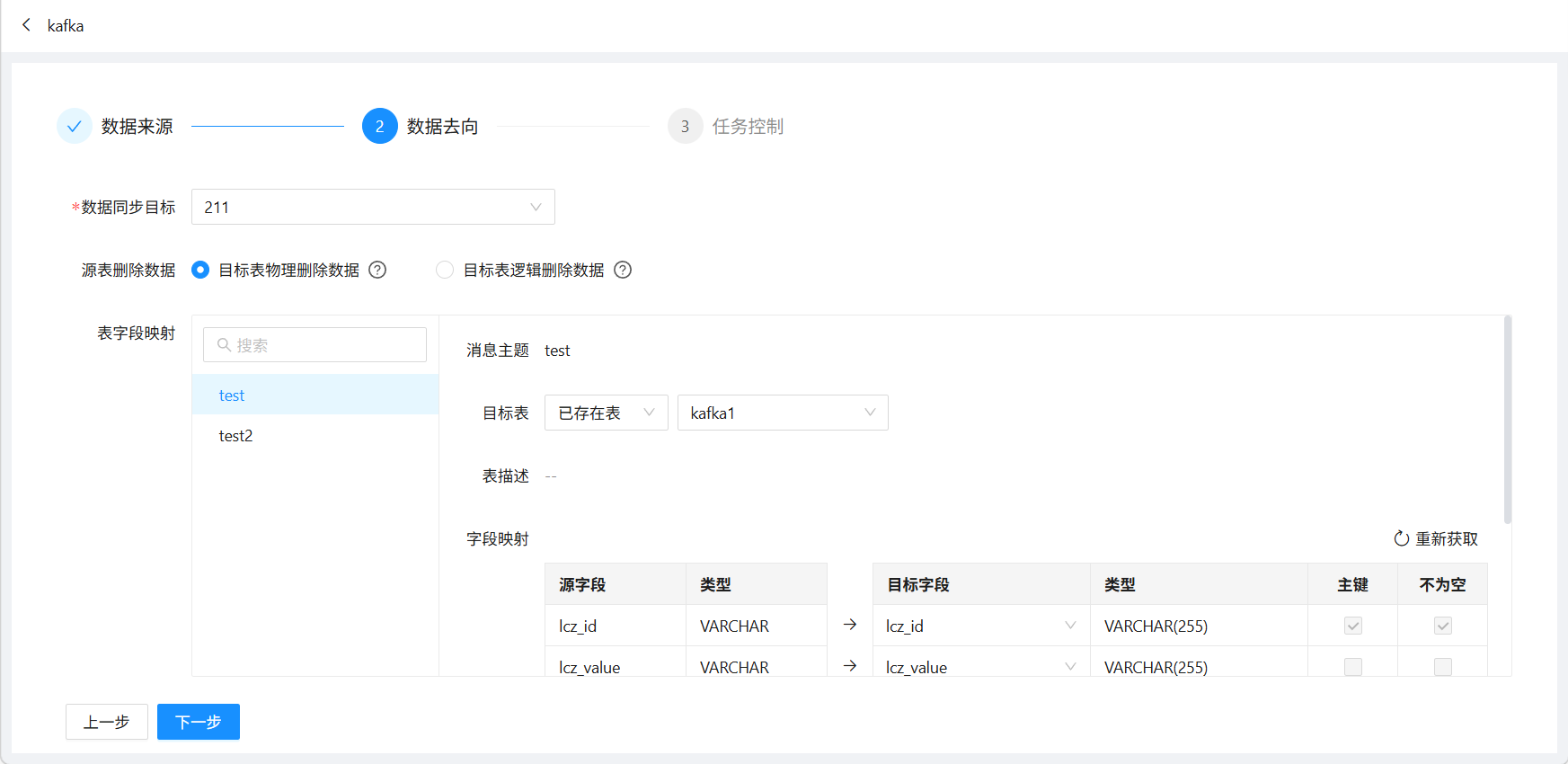This screenshot has width=1568, height=764.
Task: Expand the 已存在表 dropdown
Action: (x=606, y=413)
